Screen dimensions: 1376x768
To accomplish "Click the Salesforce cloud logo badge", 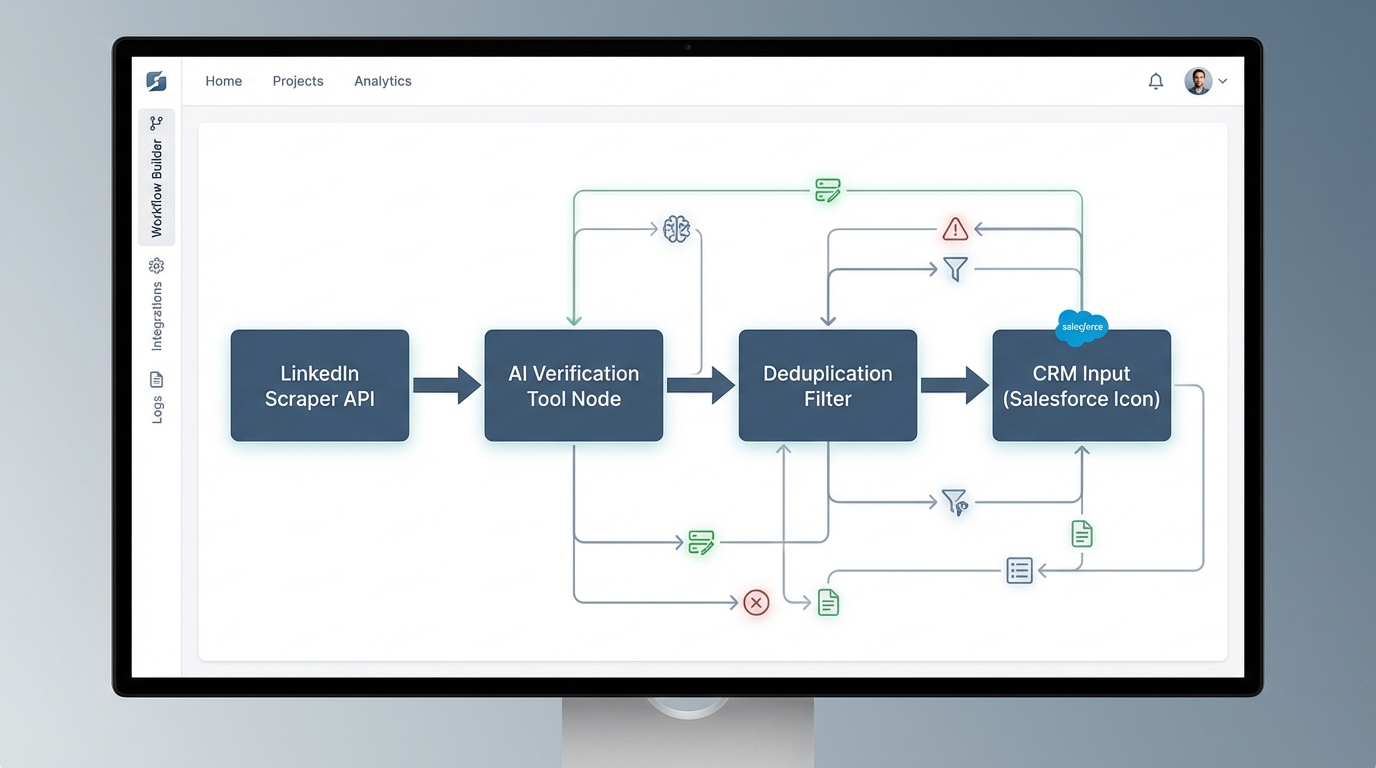I will click(1082, 327).
